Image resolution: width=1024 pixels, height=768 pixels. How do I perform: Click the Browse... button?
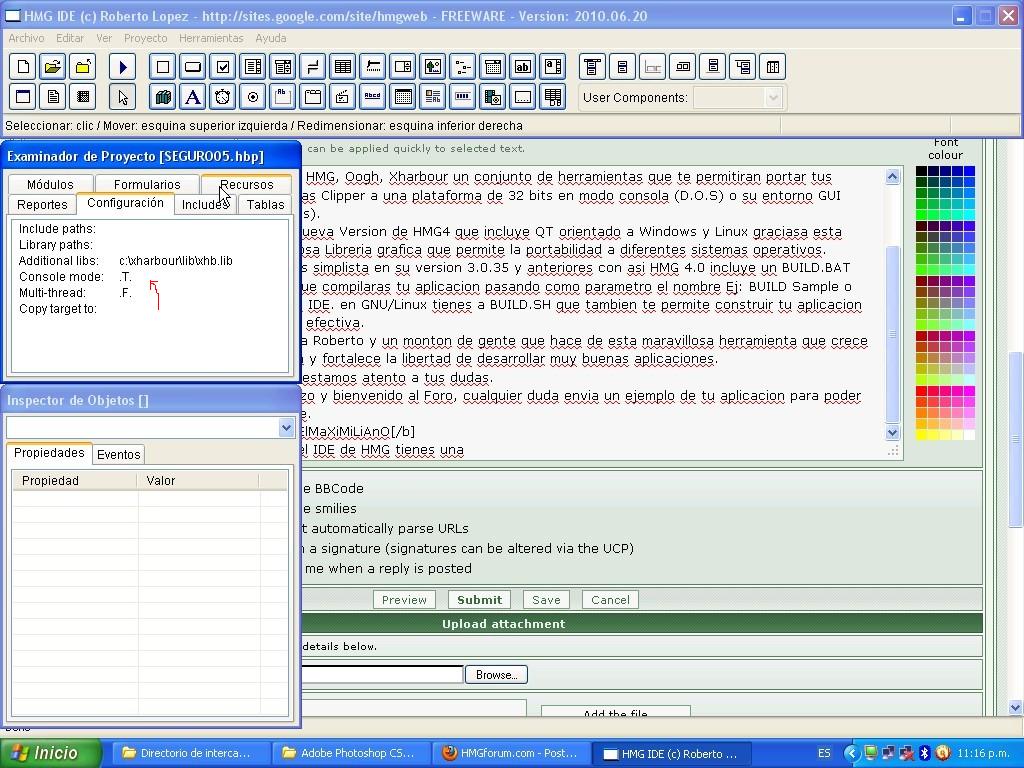[x=496, y=675]
